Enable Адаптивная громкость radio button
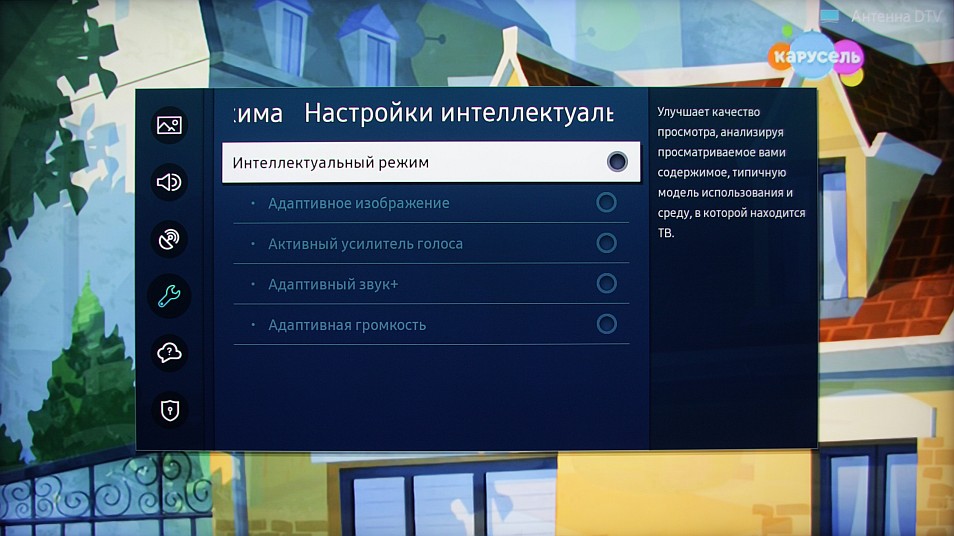Viewport: 954px width, 536px height. click(606, 324)
